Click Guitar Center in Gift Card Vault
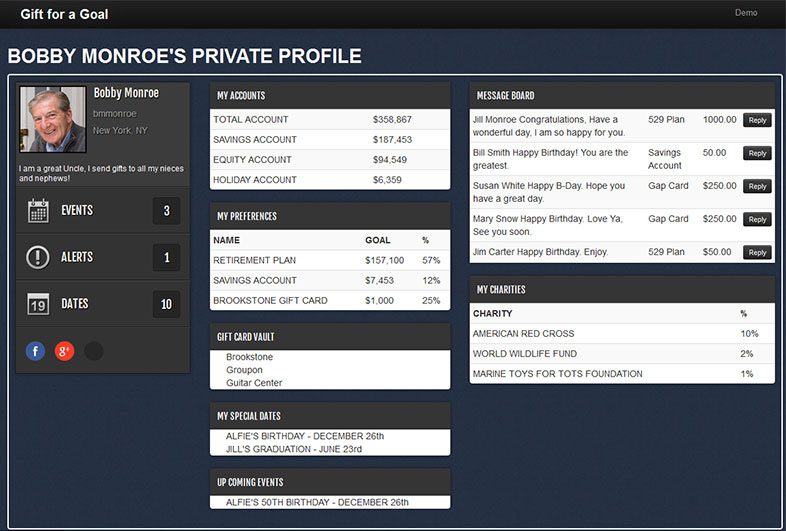Viewport: 786px width, 531px height. [254, 383]
